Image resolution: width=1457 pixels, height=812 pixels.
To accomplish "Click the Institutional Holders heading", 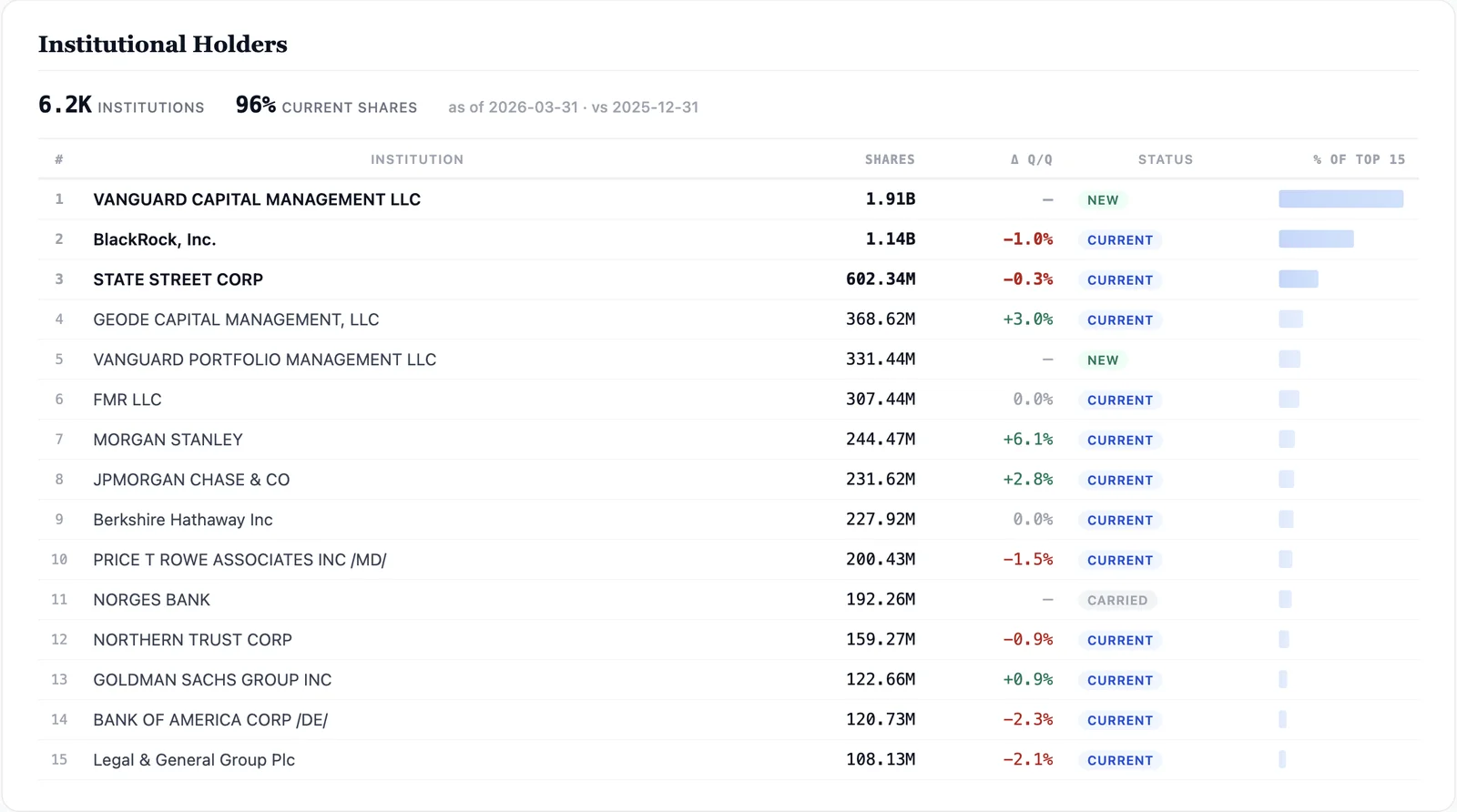I will (162, 44).
